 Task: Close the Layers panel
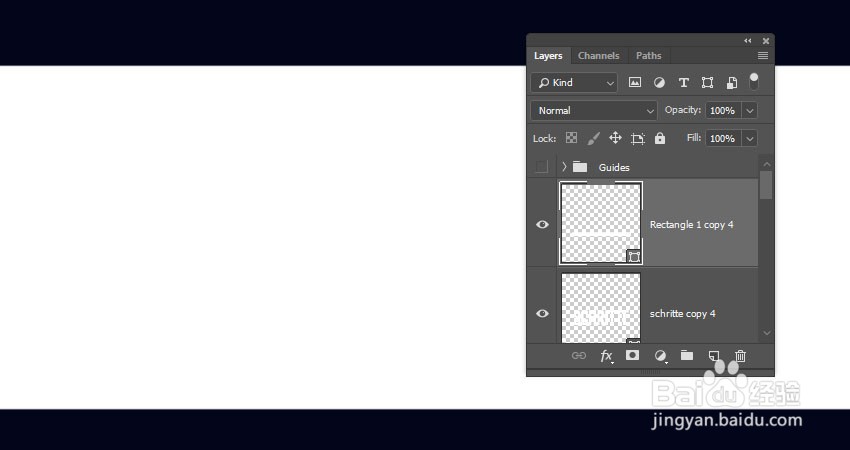766,41
